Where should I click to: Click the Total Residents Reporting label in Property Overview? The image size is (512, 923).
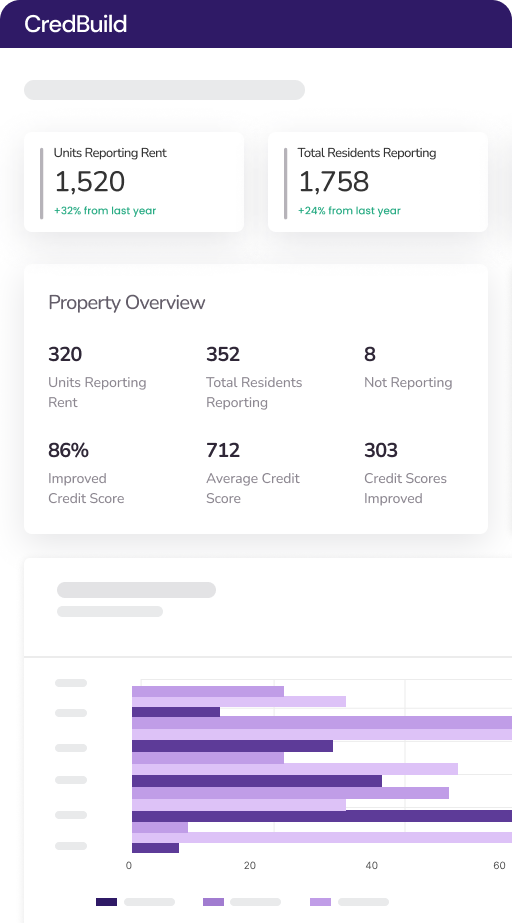[254, 392]
